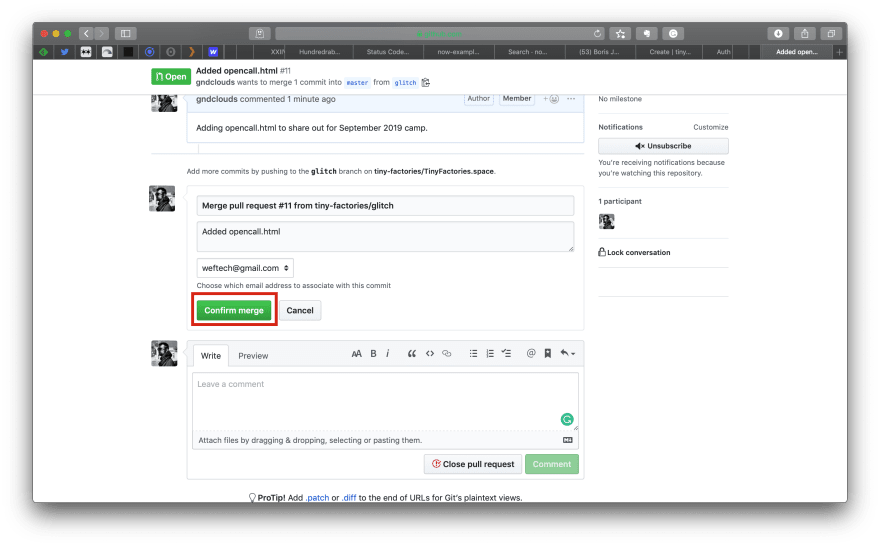Viewport: 880px width, 546px height.
Task: Click the Grammarly icon in comment box
Action: [567, 419]
